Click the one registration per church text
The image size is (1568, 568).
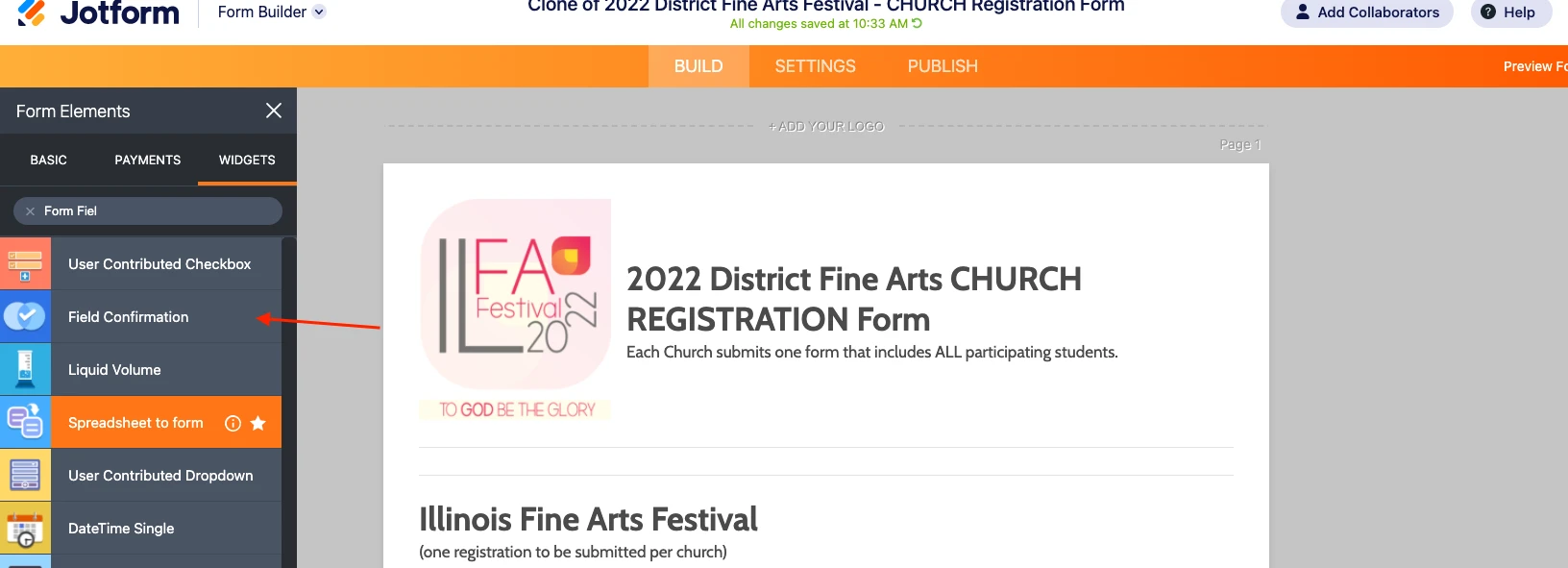pyautogui.click(x=573, y=553)
